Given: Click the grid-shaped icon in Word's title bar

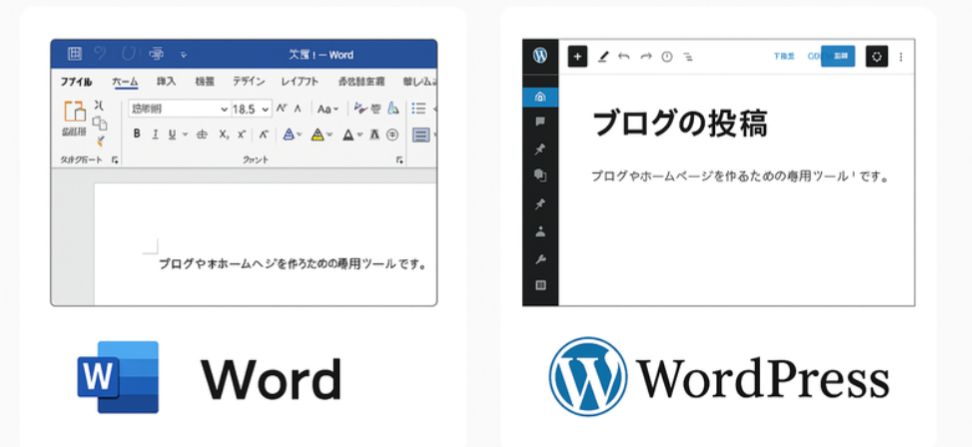Looking at the screenshot, I should click(74, 54).
